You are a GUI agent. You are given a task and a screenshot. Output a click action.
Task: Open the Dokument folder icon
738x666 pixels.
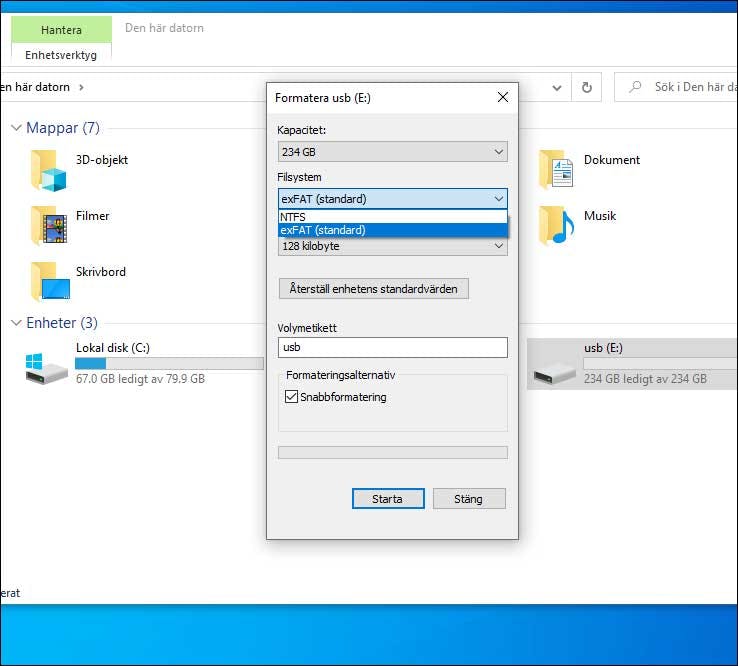click(x=556, y=170)
